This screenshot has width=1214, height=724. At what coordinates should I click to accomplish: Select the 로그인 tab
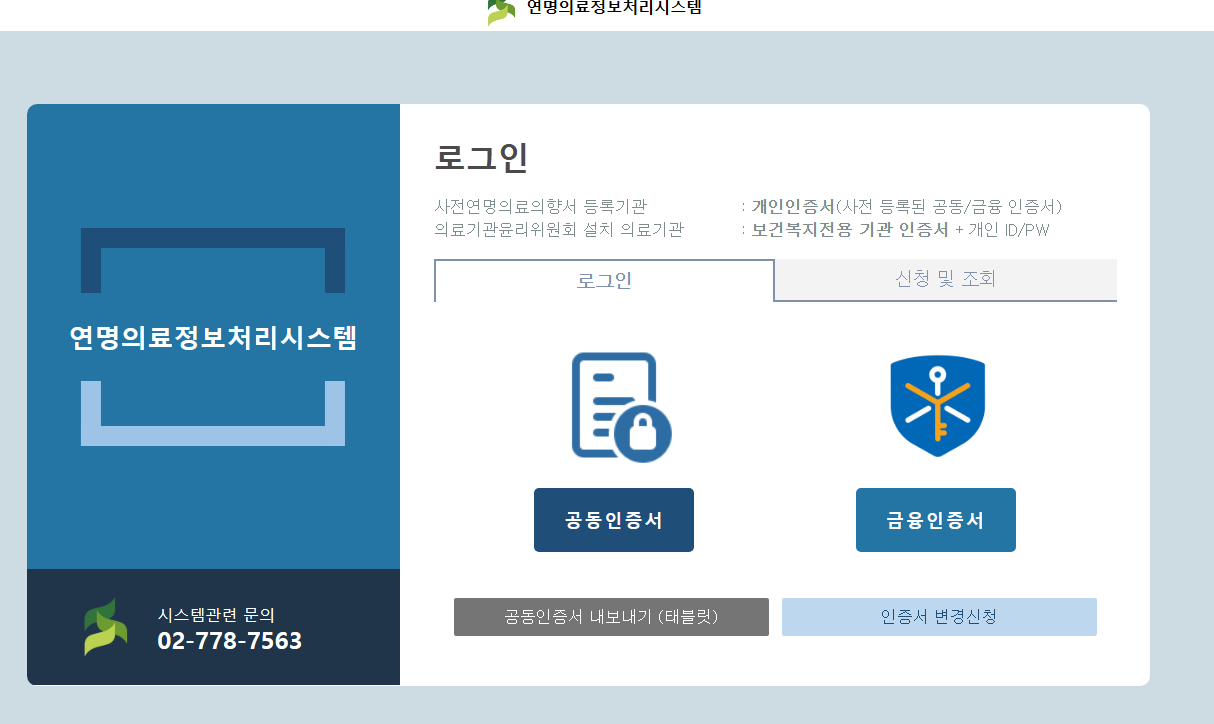pos(603,280)
